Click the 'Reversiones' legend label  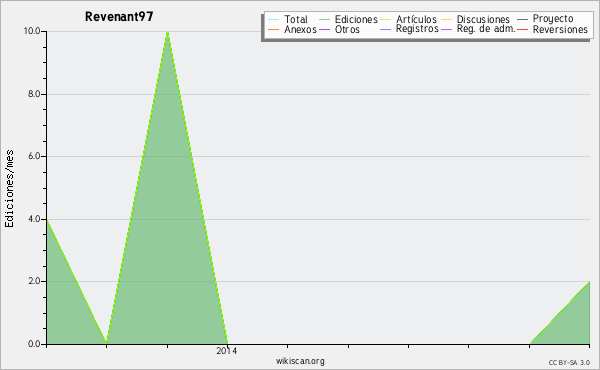(x=560, y=29)
